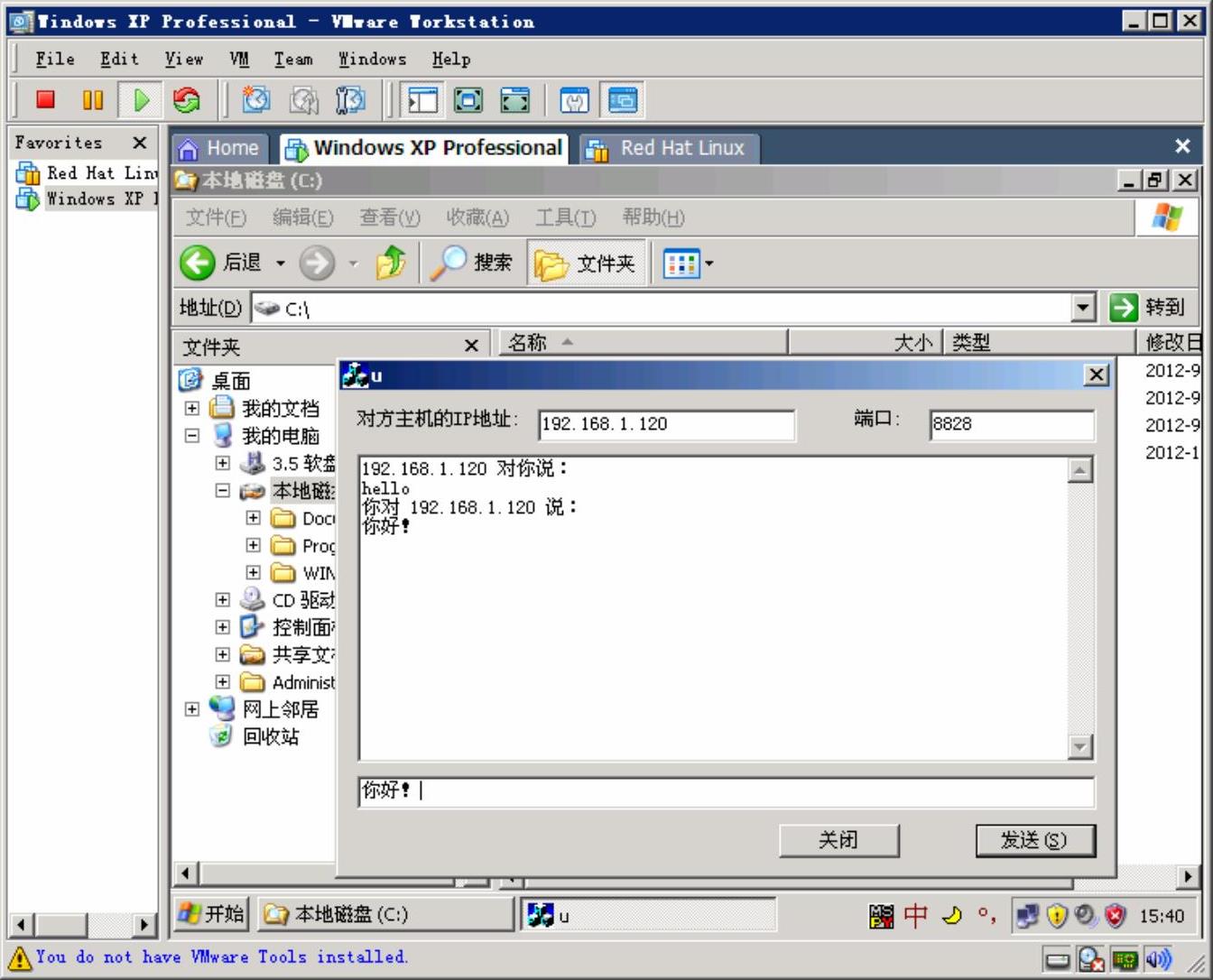
Task: Take a VM snapshot via toolbar icon
Action: (256, 100)
